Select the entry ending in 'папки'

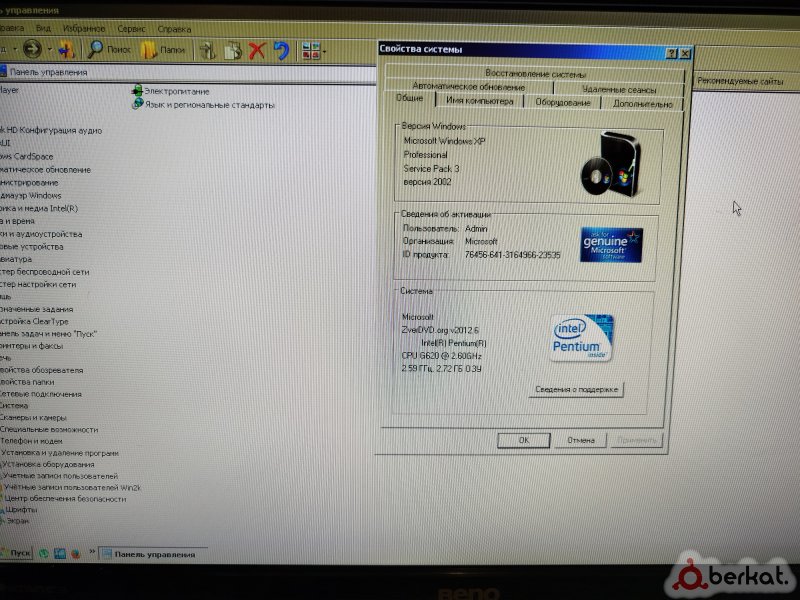[28, 382]
